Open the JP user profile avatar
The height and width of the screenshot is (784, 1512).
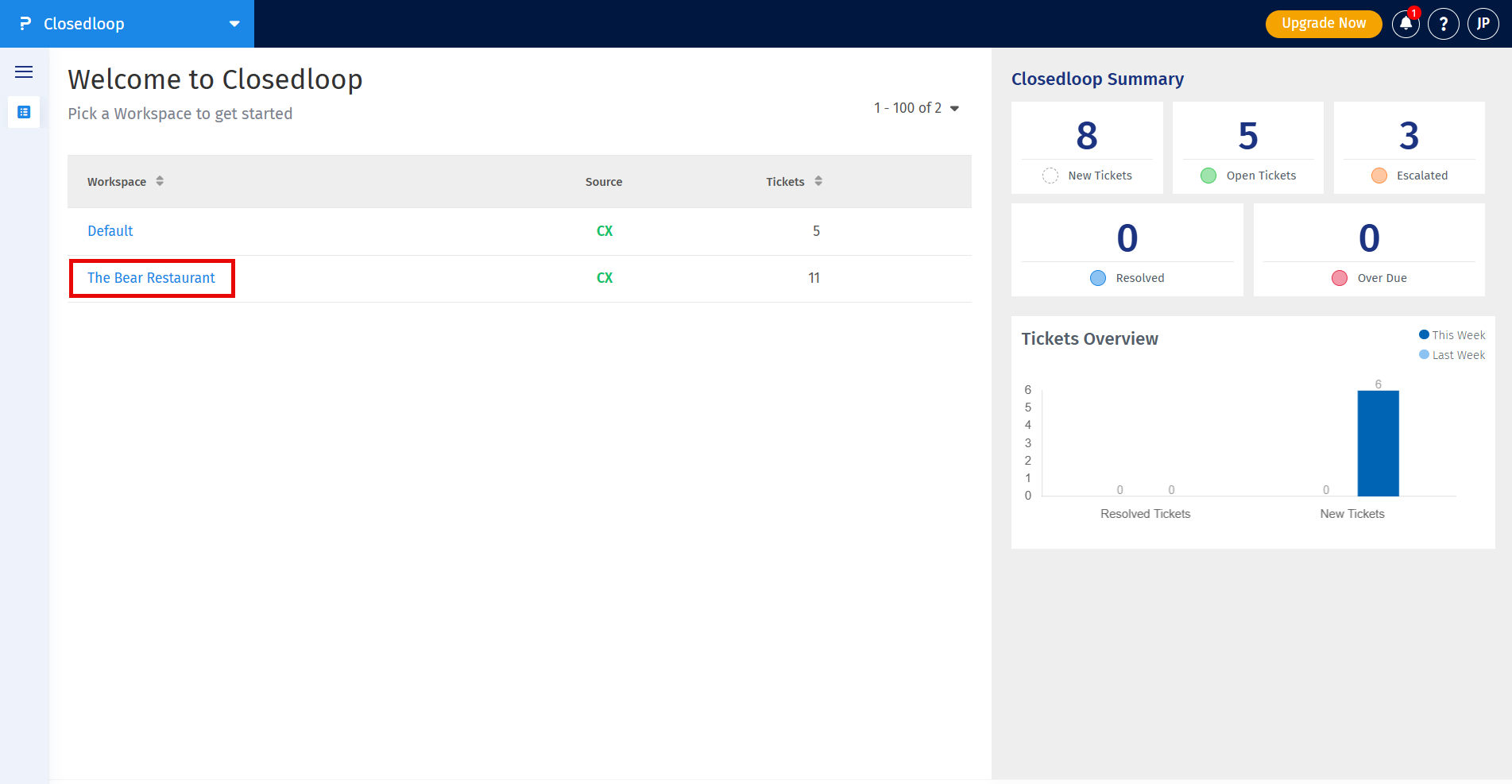click(1483, 24)
